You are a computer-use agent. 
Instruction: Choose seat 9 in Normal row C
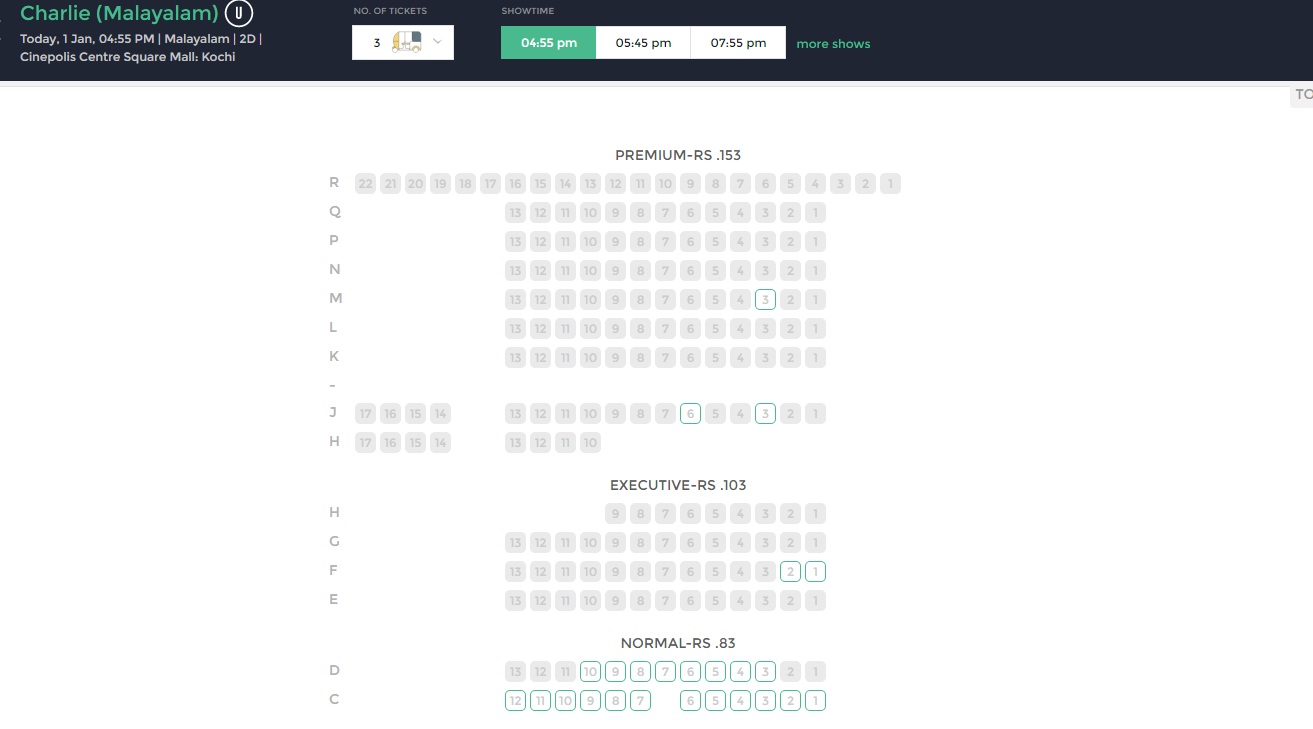(590, 701)
